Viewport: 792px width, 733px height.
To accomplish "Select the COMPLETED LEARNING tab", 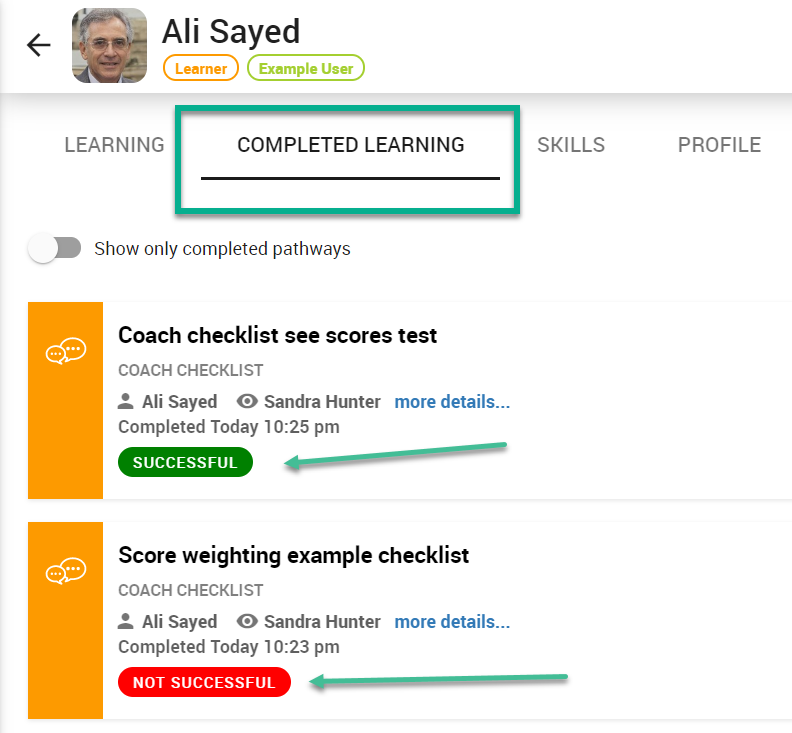I will click(351, 145).
